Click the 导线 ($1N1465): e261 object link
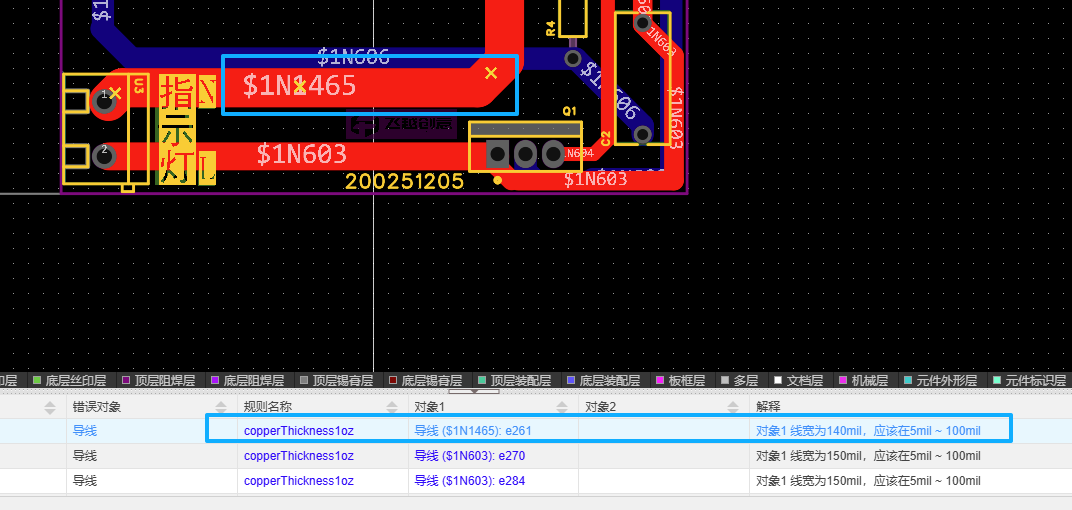The width and height of the screenshot is (1072, 510). [473, 431]
